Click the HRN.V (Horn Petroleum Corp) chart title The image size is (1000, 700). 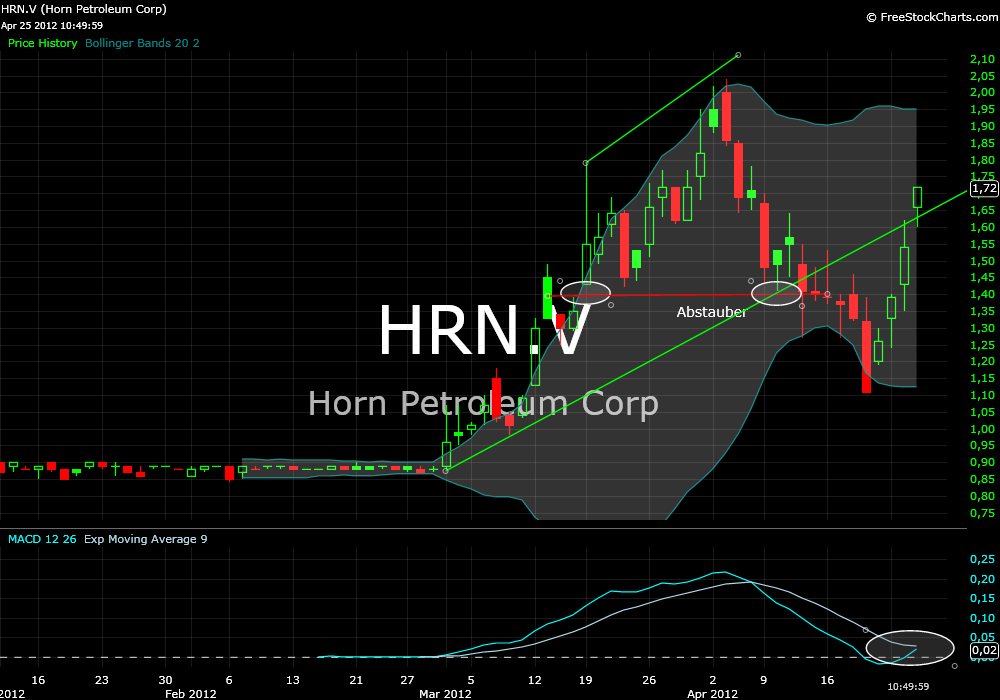tap(84, 9)
